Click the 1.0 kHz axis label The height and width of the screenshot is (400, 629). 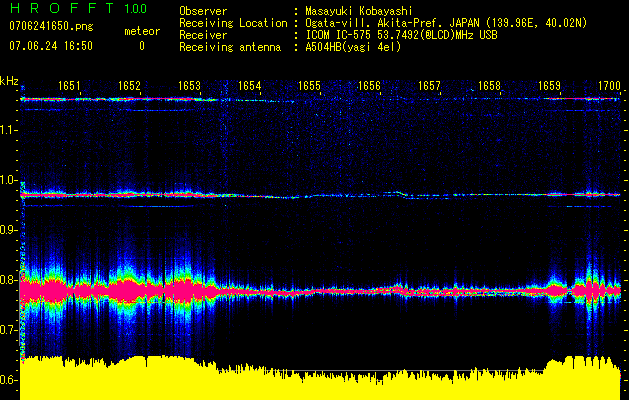click(x=9, y=180)
